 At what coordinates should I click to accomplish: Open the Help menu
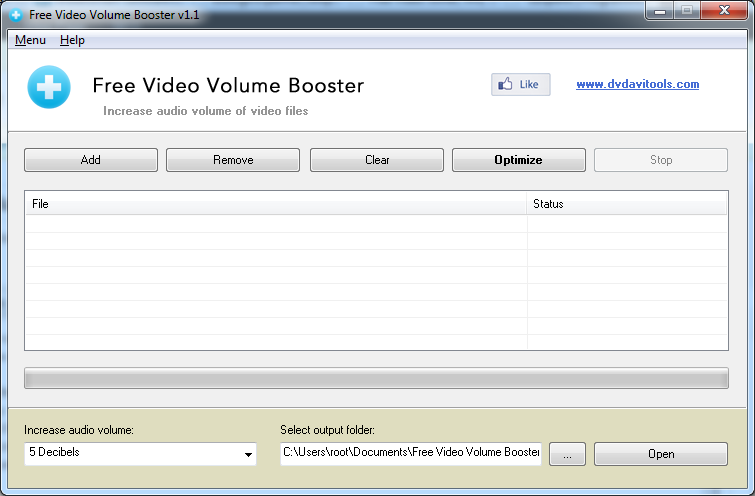[x=72, y=40]
